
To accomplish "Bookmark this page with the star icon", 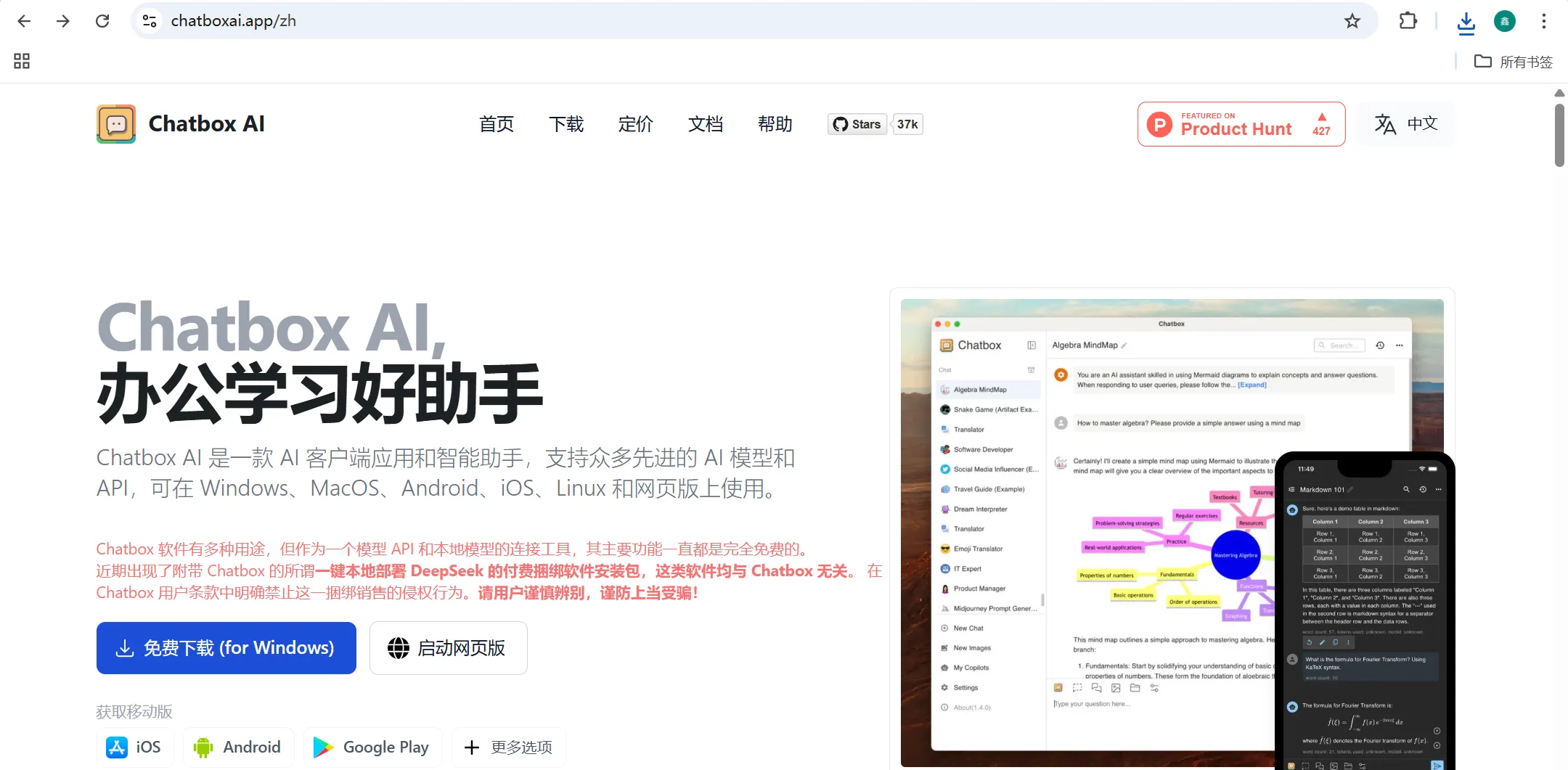I will (1352, 21).
